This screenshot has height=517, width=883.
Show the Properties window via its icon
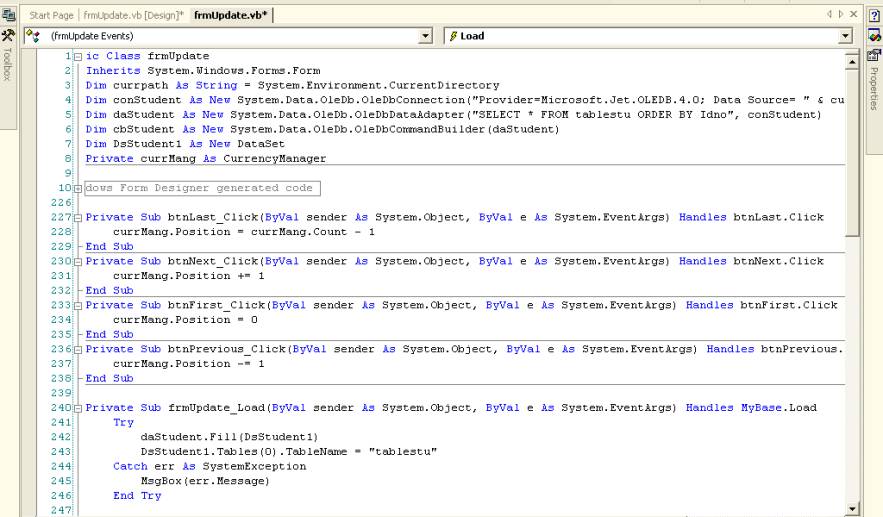click(874, 55)
